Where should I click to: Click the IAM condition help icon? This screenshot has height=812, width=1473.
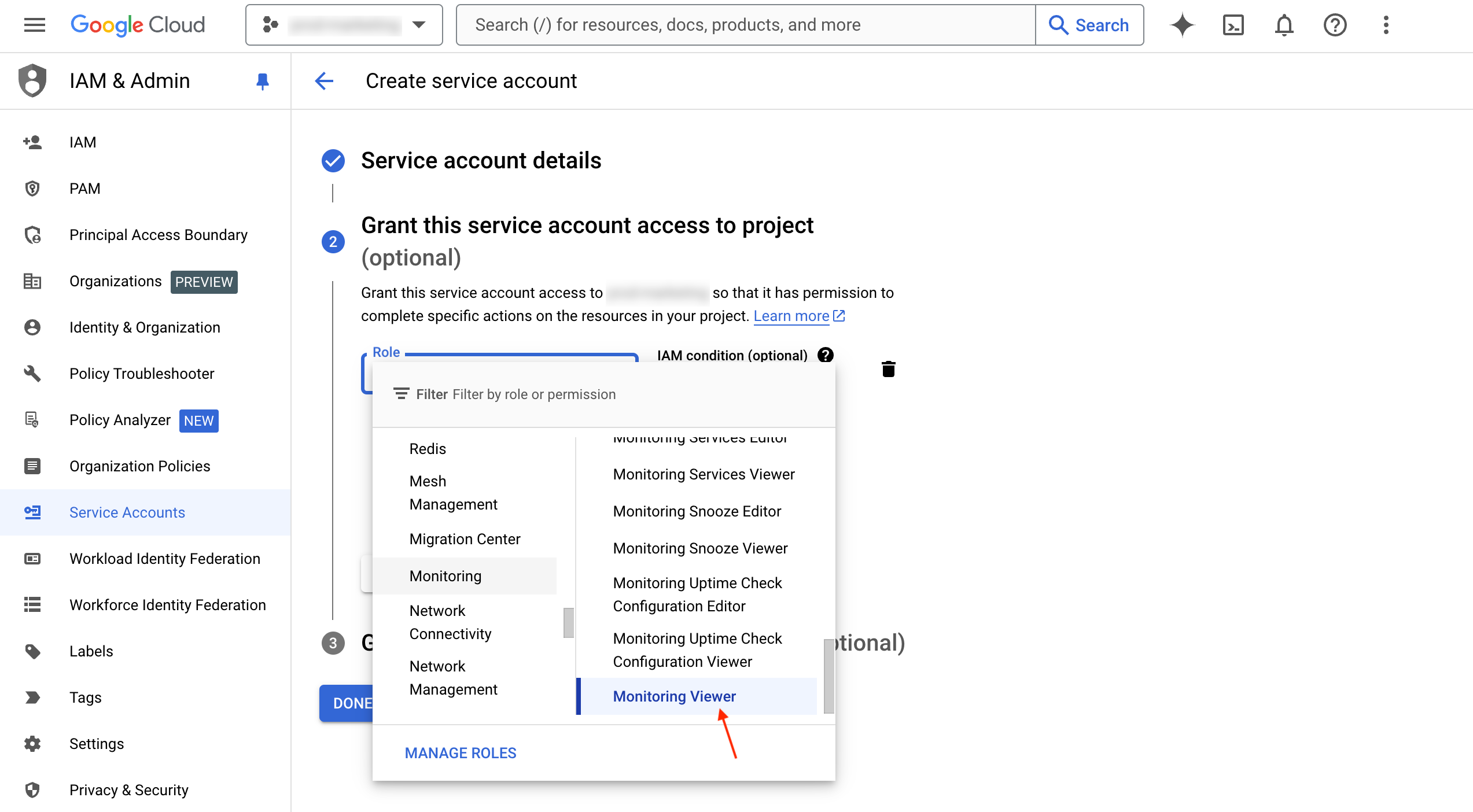[x=825, y=355]
